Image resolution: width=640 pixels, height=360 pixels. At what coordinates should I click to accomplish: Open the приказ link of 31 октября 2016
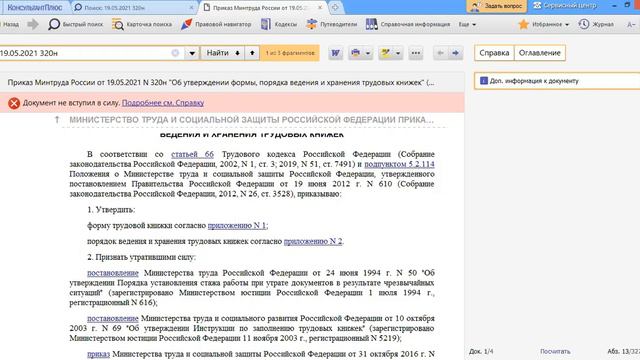coord(98,354)
